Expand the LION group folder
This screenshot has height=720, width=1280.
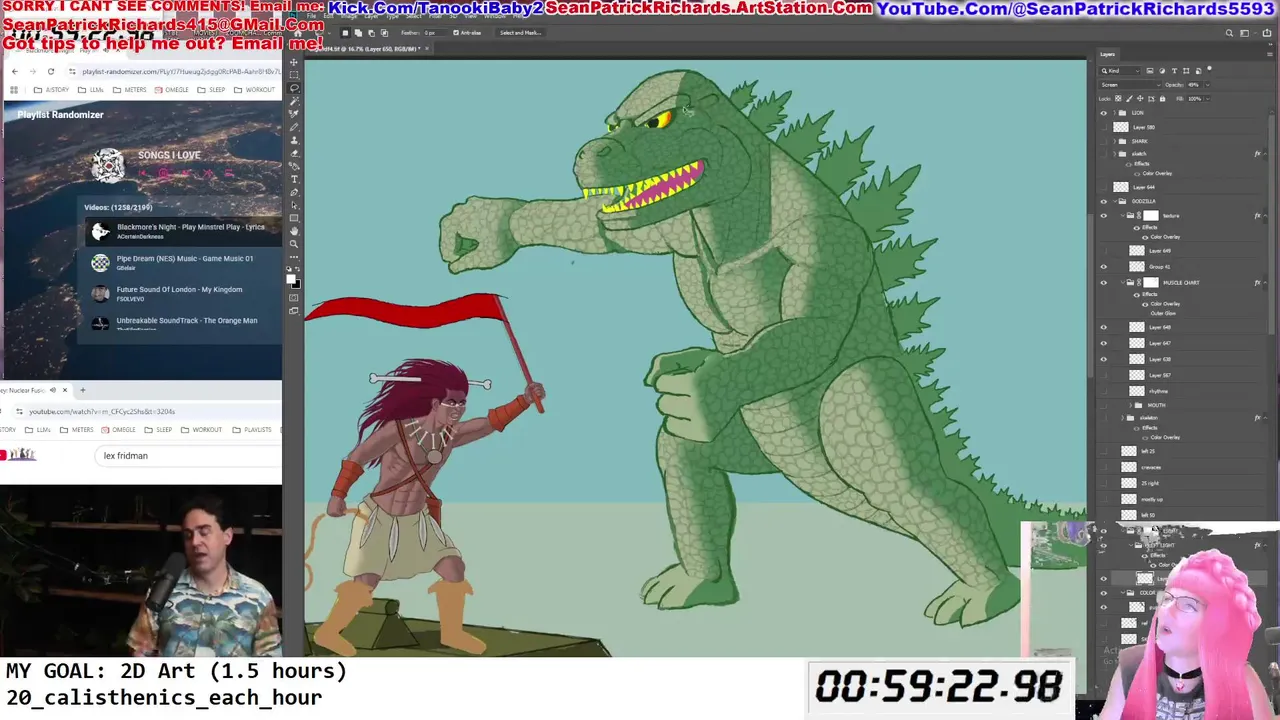(1114, 113)
